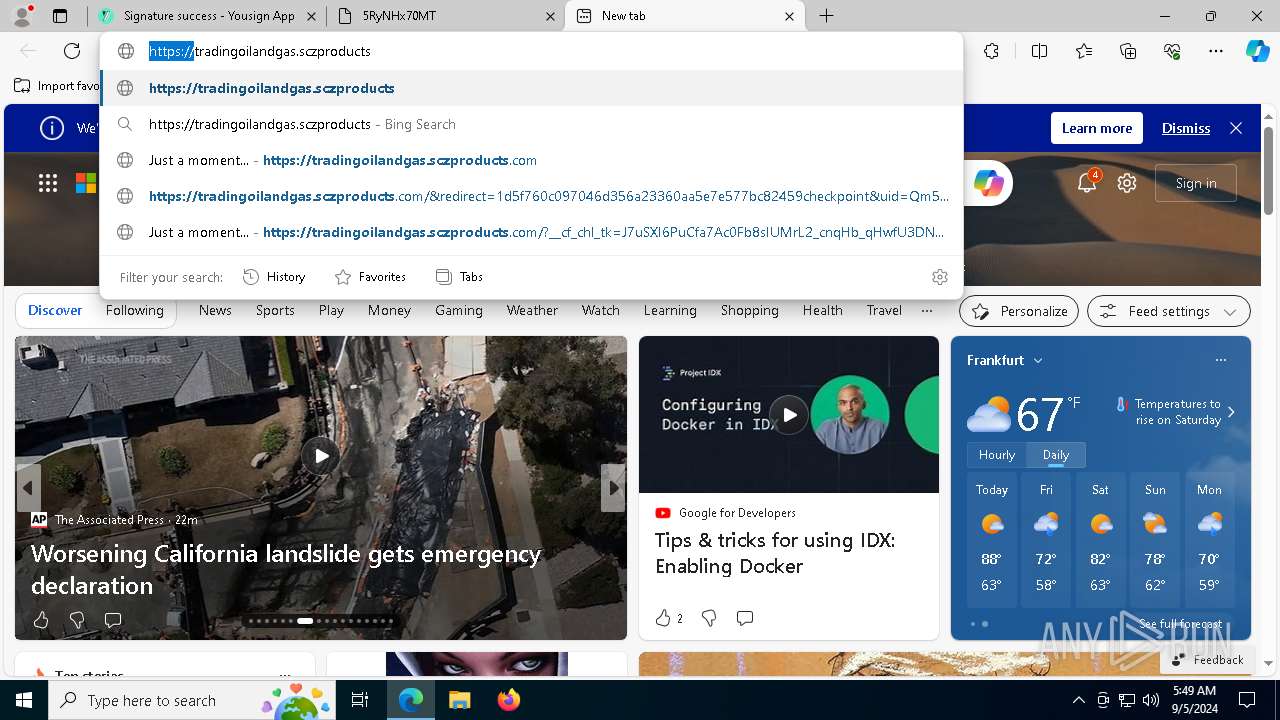Open the Windows Start menu

pos(24,700)
